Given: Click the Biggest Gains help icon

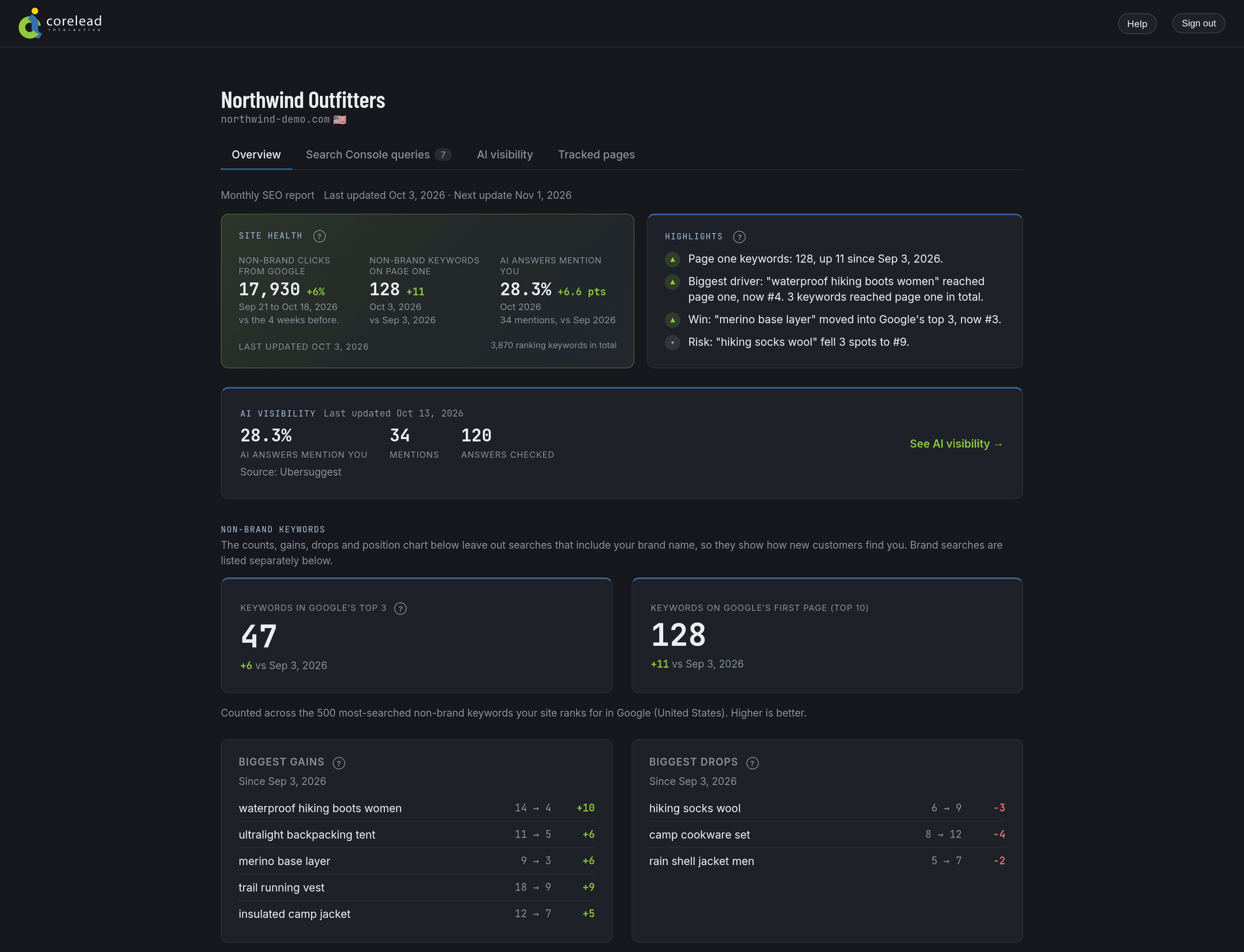Looking at the screenshot, I should point(339,763).
